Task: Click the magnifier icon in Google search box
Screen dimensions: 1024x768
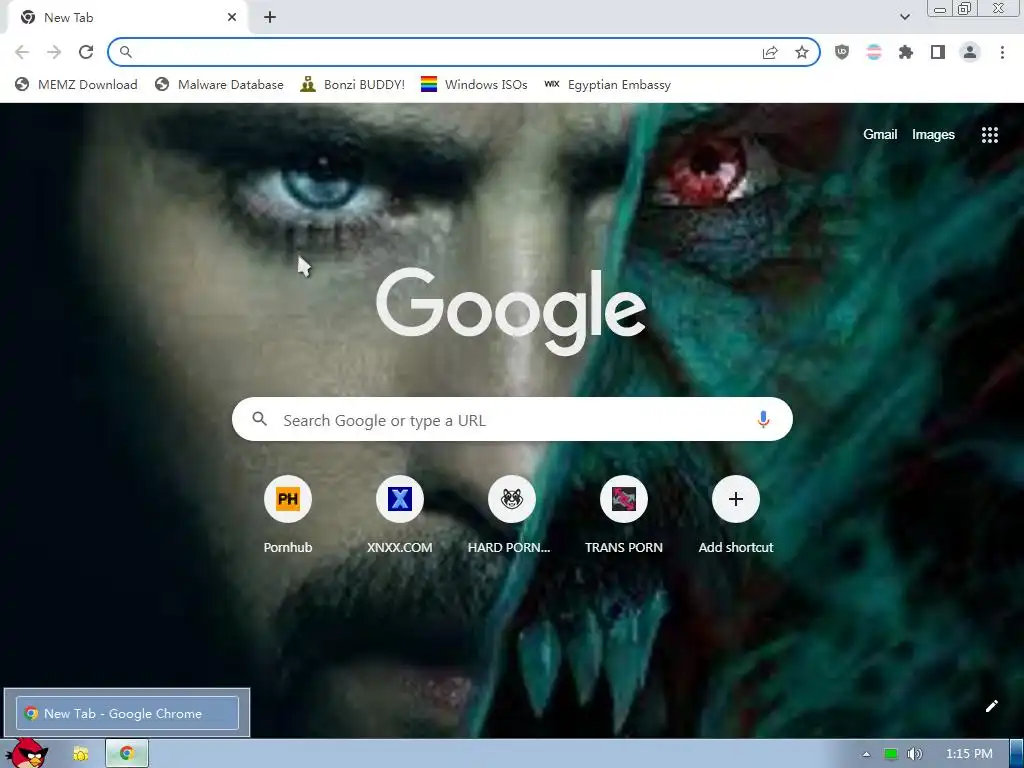Action: pos(259,419)
